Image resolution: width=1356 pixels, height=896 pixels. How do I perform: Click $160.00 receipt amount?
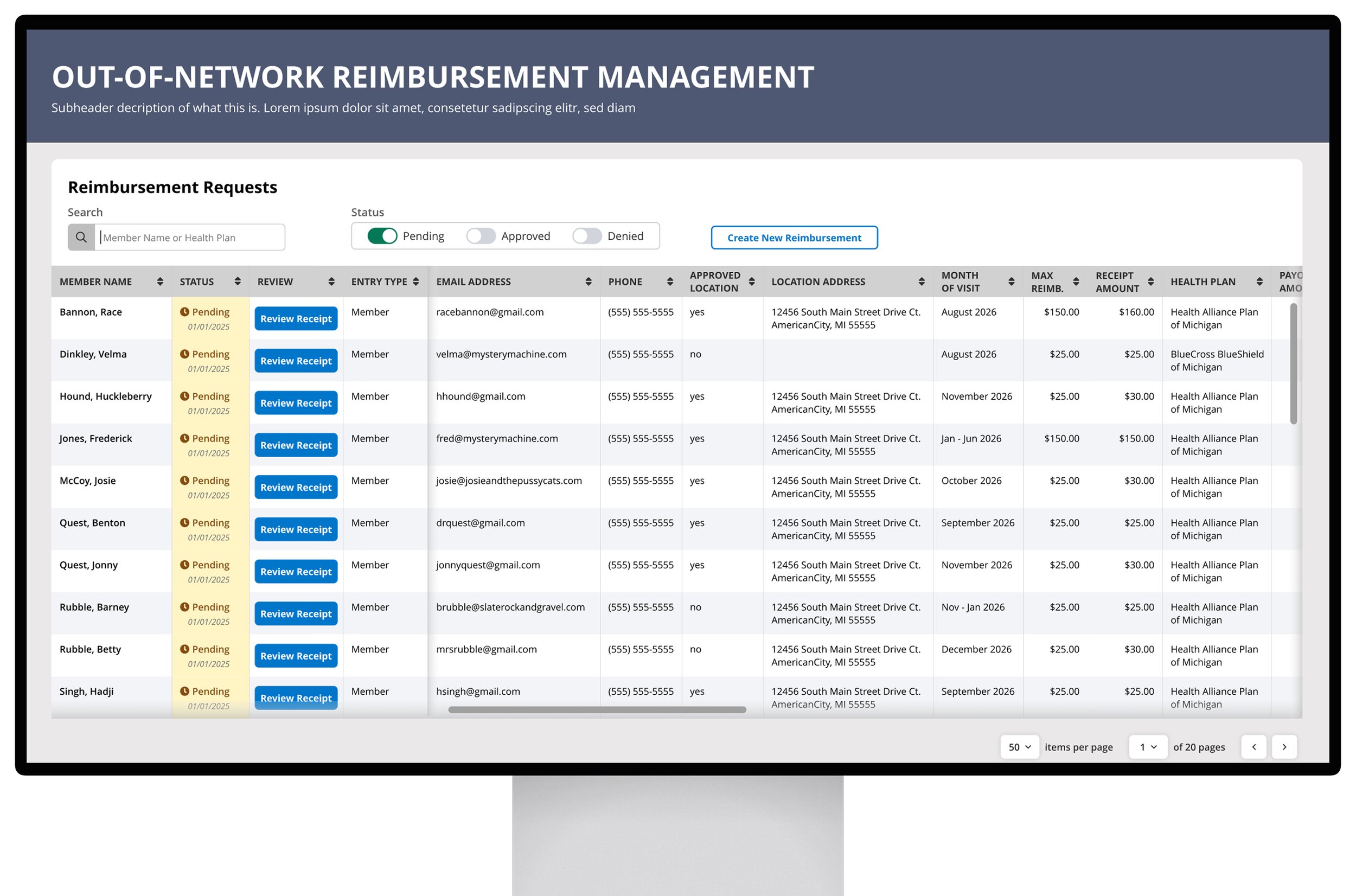(x=1136, y=312)
